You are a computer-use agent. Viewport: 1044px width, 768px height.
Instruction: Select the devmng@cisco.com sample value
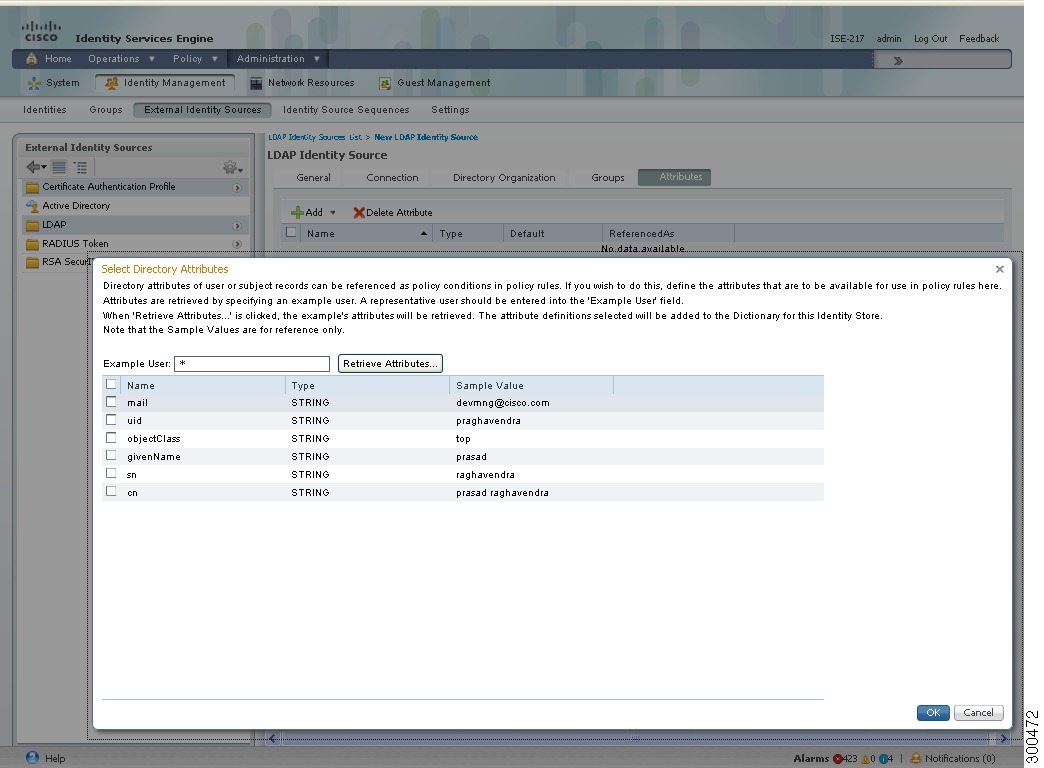503,402
